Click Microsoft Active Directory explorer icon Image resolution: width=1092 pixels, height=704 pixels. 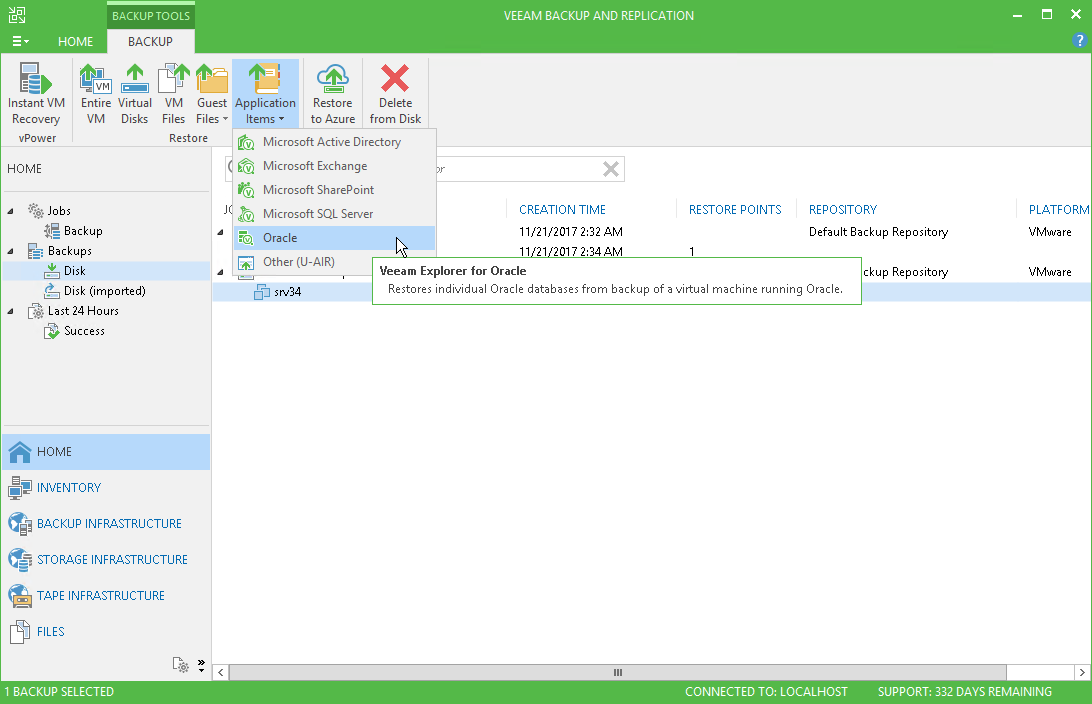[x=246, y=143]
